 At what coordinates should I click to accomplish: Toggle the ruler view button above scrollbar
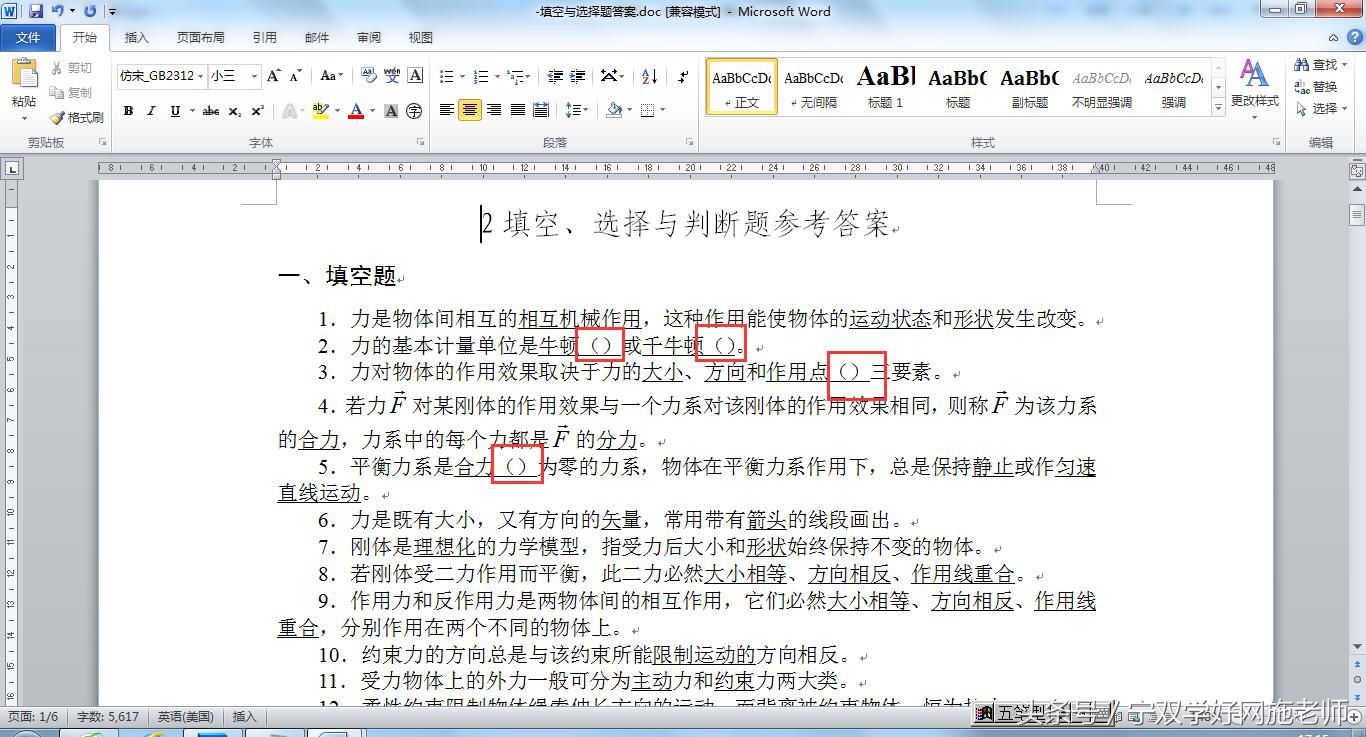[x=1357, y=171]
